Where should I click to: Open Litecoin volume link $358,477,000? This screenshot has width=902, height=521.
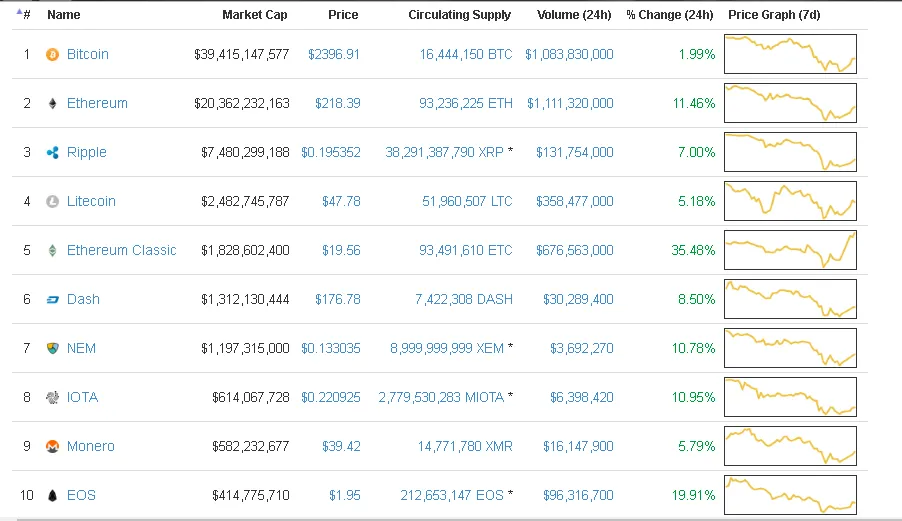click(x=575, y=201)
